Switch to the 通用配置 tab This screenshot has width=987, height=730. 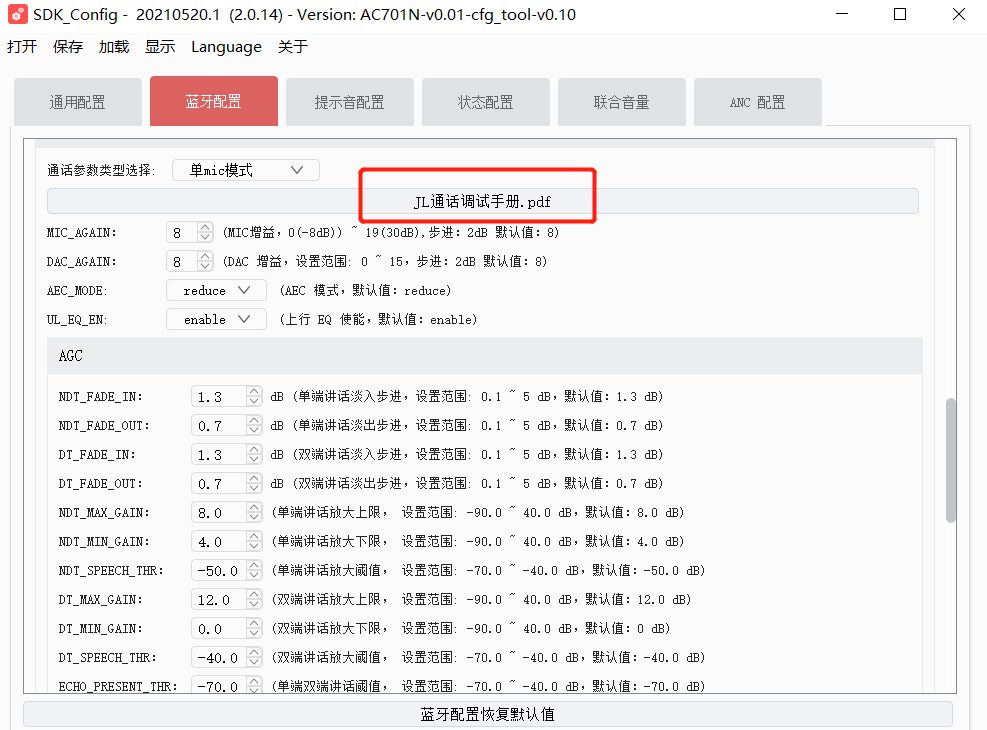click(x=78, y=102)
